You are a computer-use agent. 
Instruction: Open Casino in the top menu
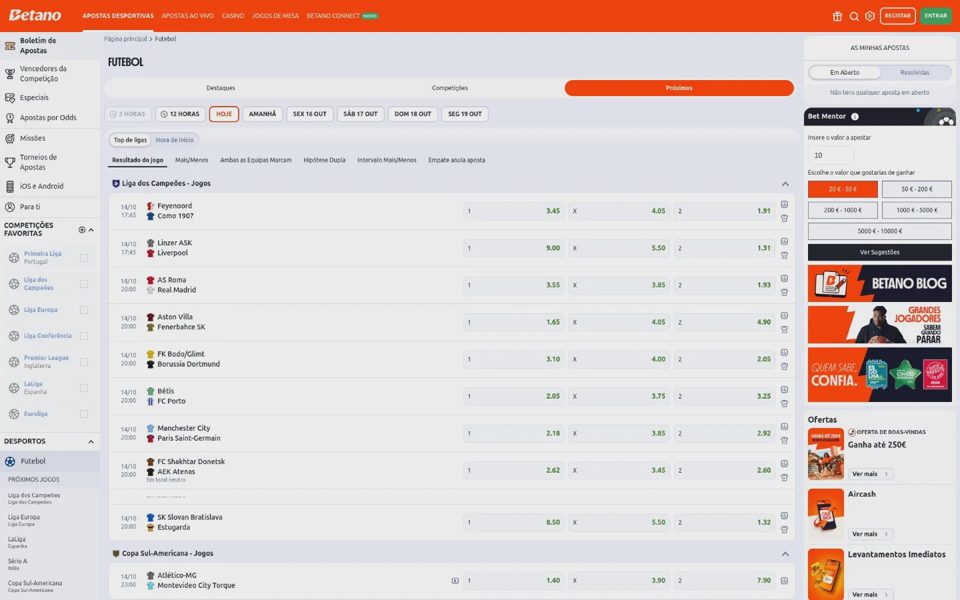point(233,16)
